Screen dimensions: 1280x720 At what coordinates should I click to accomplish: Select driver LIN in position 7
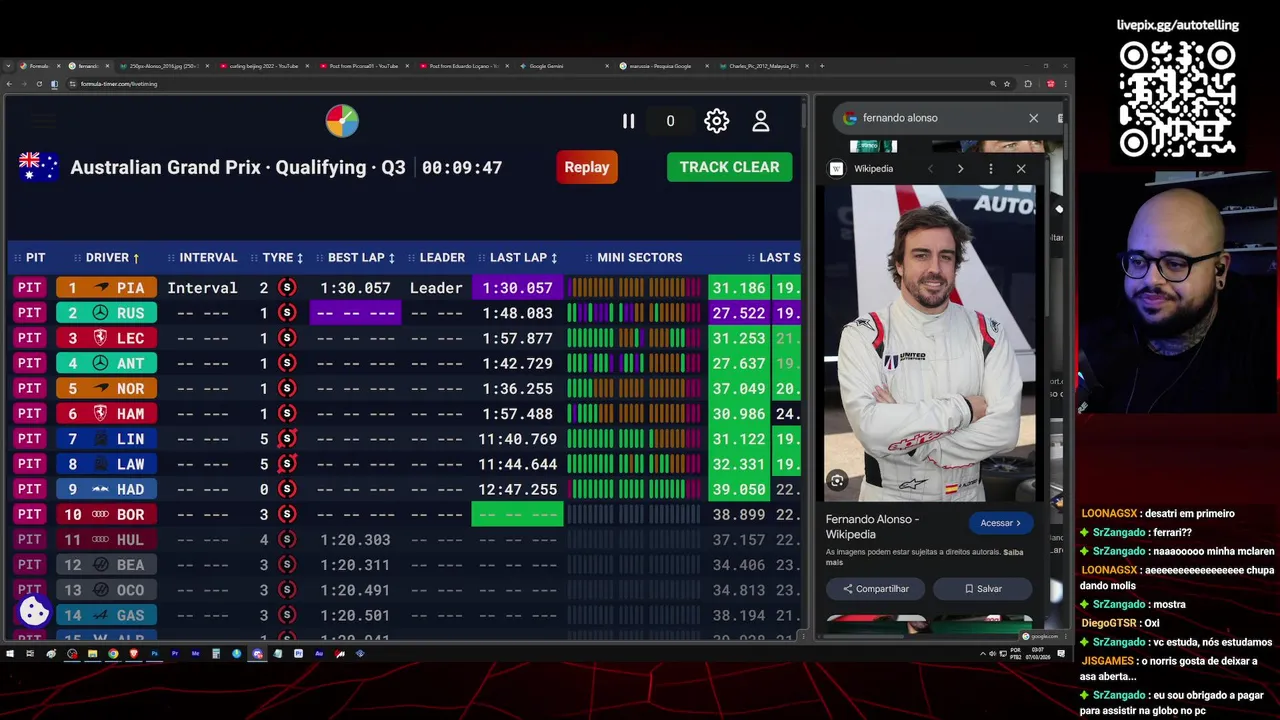tap(106, 439)
